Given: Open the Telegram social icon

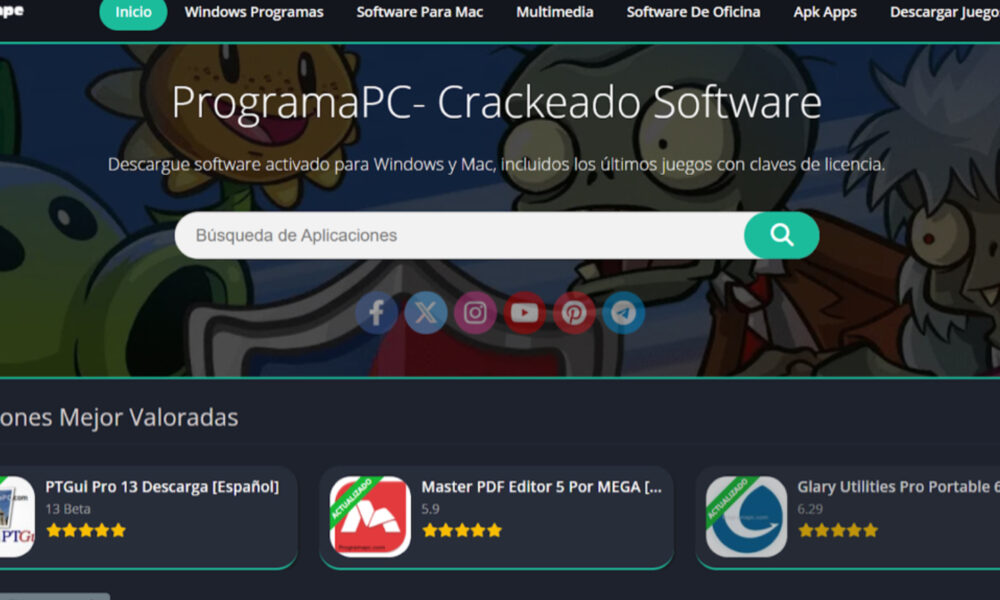Looking at the screenshot, I should click(x=623, y=312).
